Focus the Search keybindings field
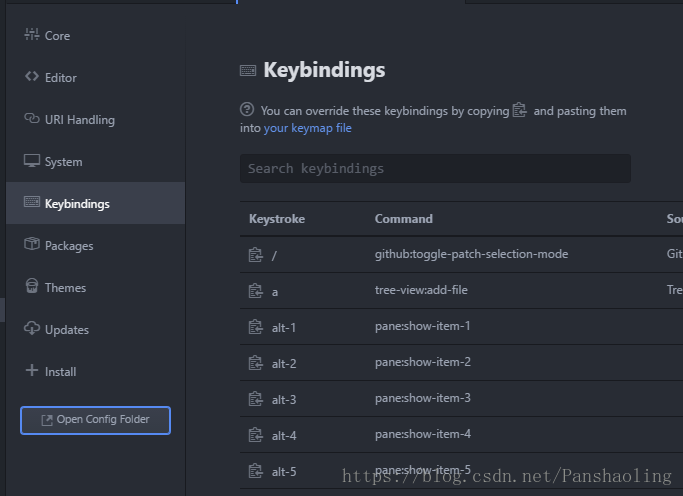Screen dimensions: 683x496 tap(435, 168)
